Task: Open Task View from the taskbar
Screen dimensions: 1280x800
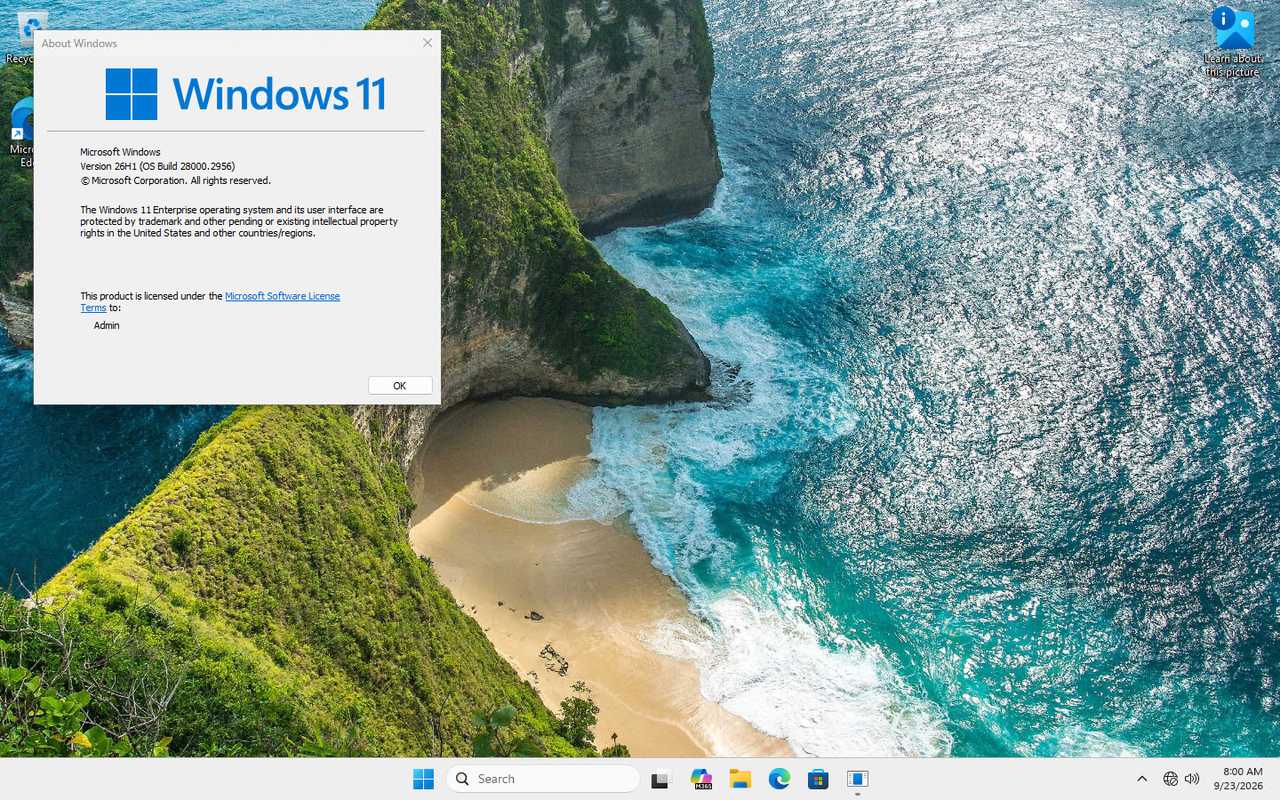Action: [x=660, y=779]
